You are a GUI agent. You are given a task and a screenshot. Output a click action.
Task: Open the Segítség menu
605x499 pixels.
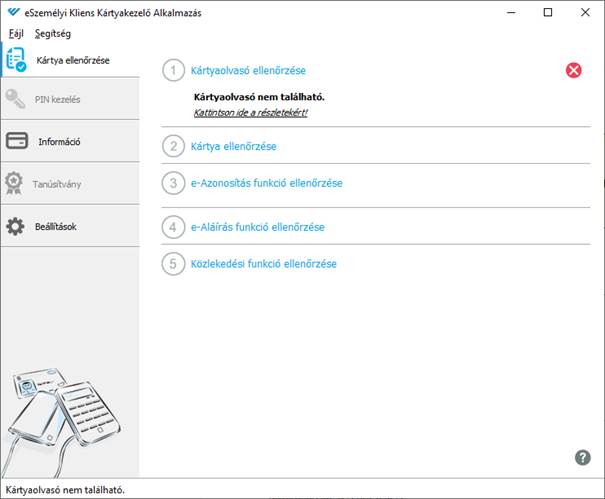pyautogui.click(x=53, y=34)
